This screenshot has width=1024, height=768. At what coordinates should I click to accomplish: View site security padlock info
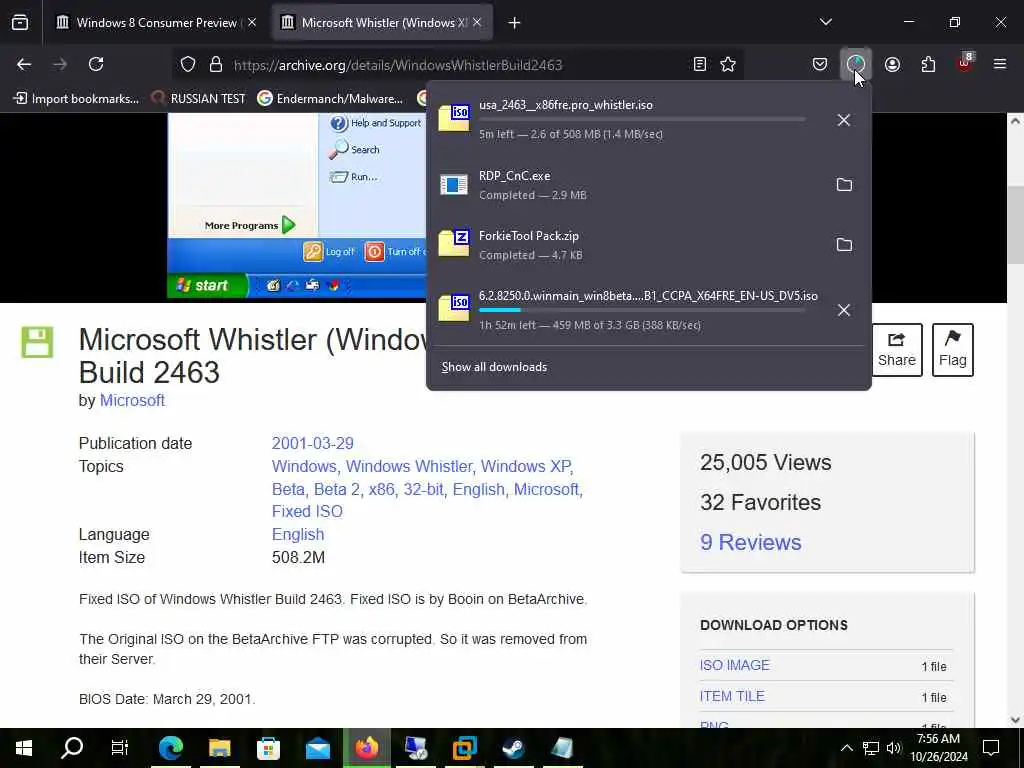pyautogui.click(x=216, y=64)
